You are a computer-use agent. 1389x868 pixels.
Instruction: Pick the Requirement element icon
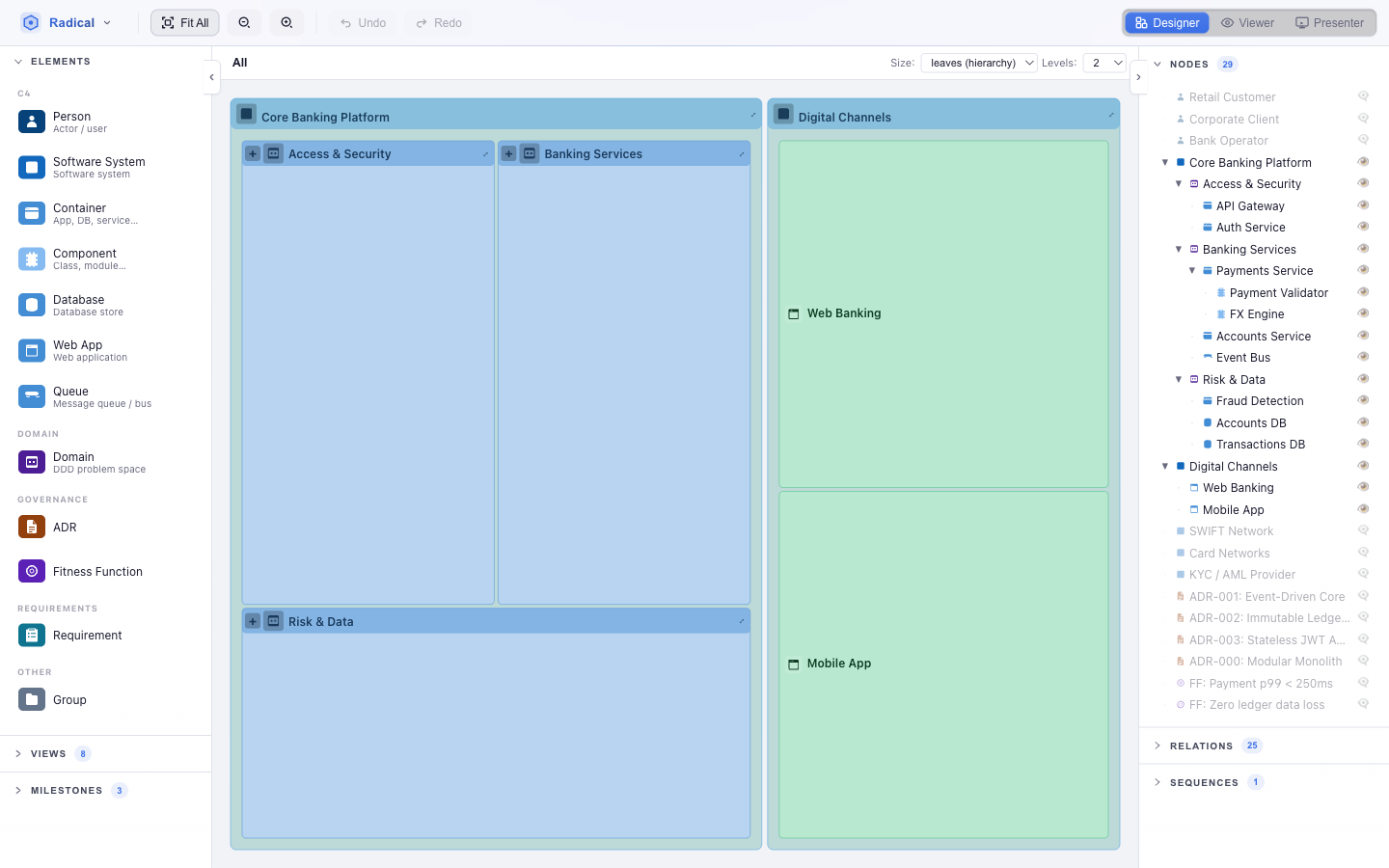[32, 635]
